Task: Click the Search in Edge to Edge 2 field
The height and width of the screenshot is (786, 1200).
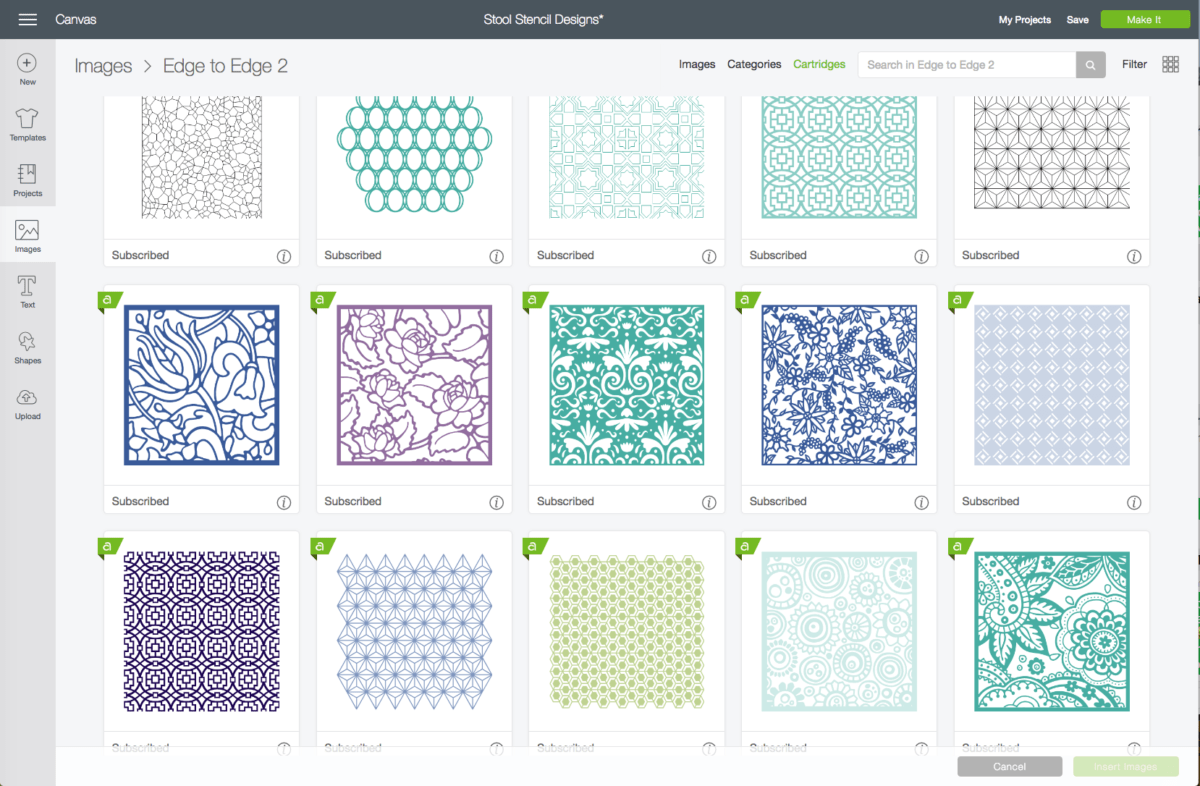Action: (x=966, y=65)
